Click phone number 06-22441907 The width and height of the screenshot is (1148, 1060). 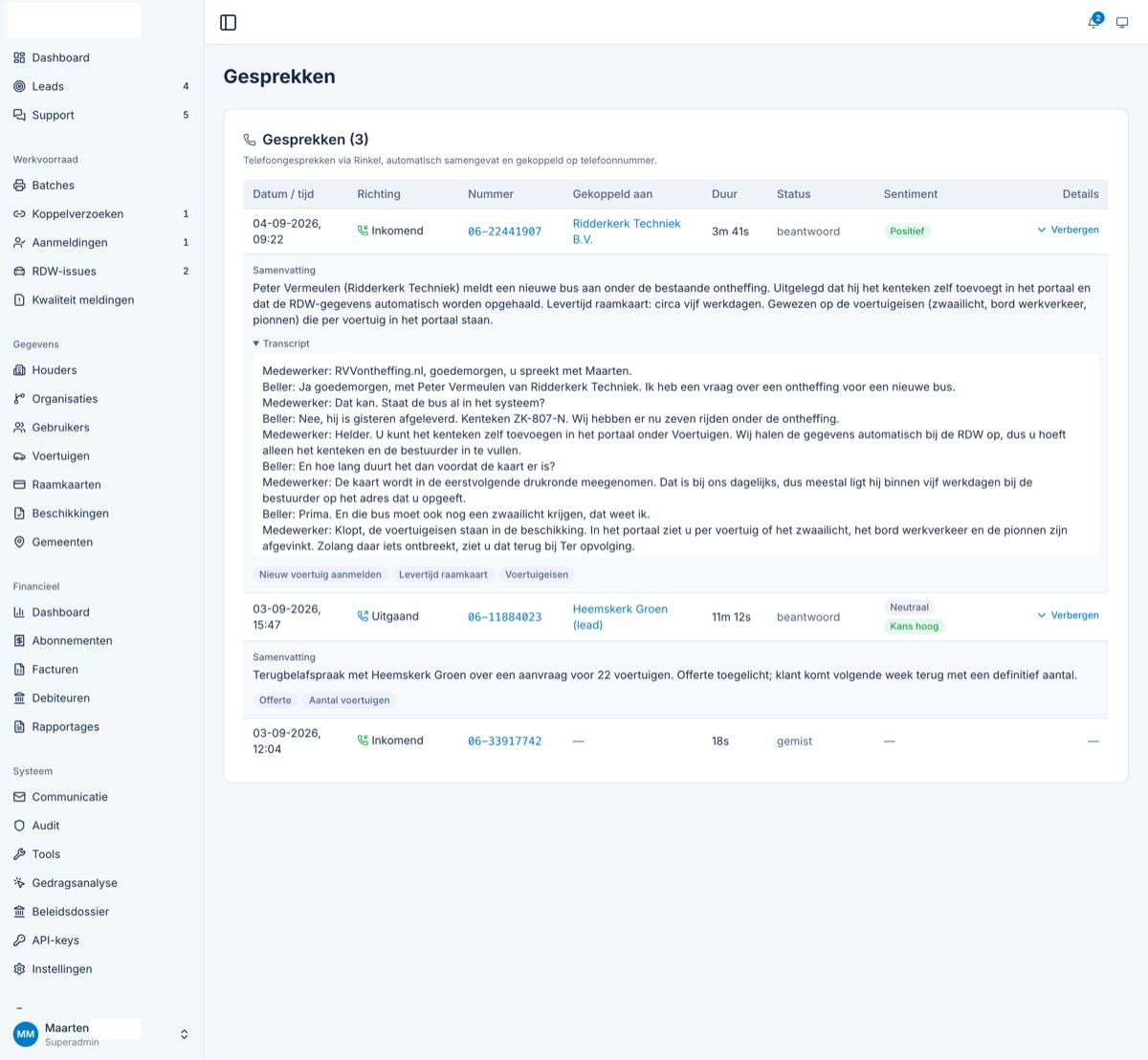click(x=504, y=232)
